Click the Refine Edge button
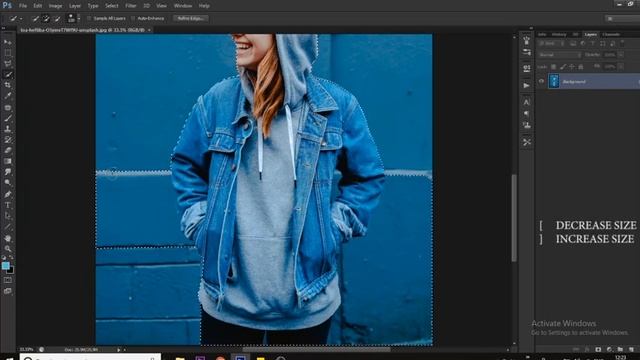This screenshot has height=360, width=640. point(191,18)
